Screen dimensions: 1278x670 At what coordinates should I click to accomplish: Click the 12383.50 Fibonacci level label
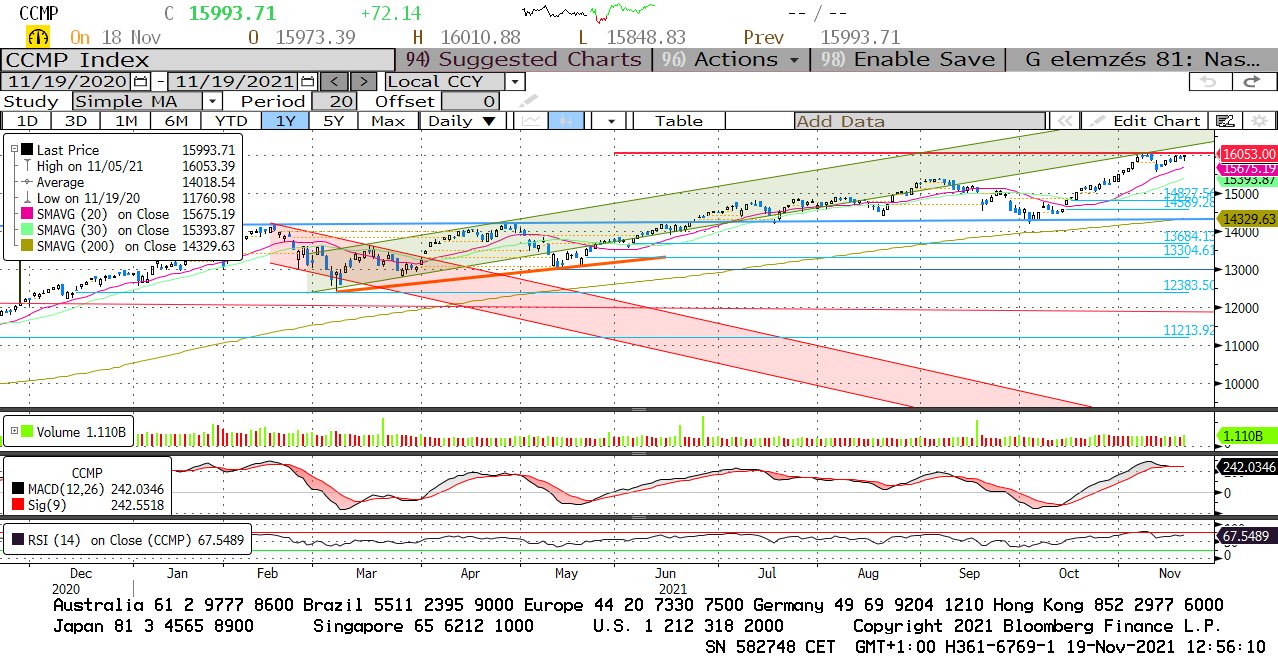1189,286
